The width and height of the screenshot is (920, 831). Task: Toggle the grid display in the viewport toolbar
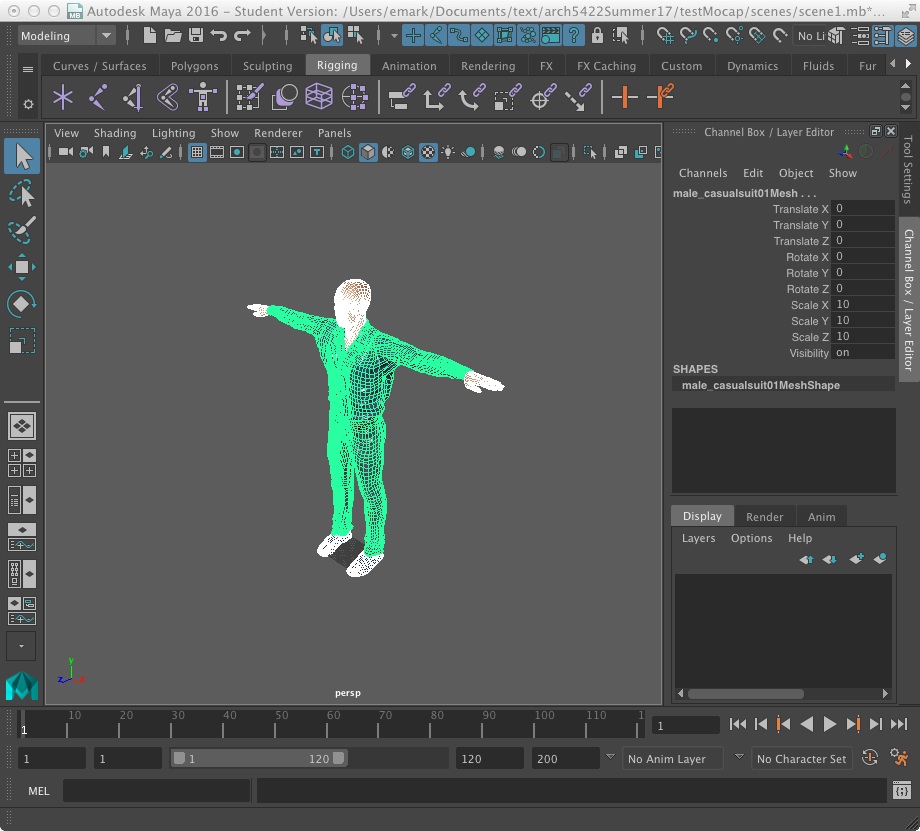(x=196, y=151)
